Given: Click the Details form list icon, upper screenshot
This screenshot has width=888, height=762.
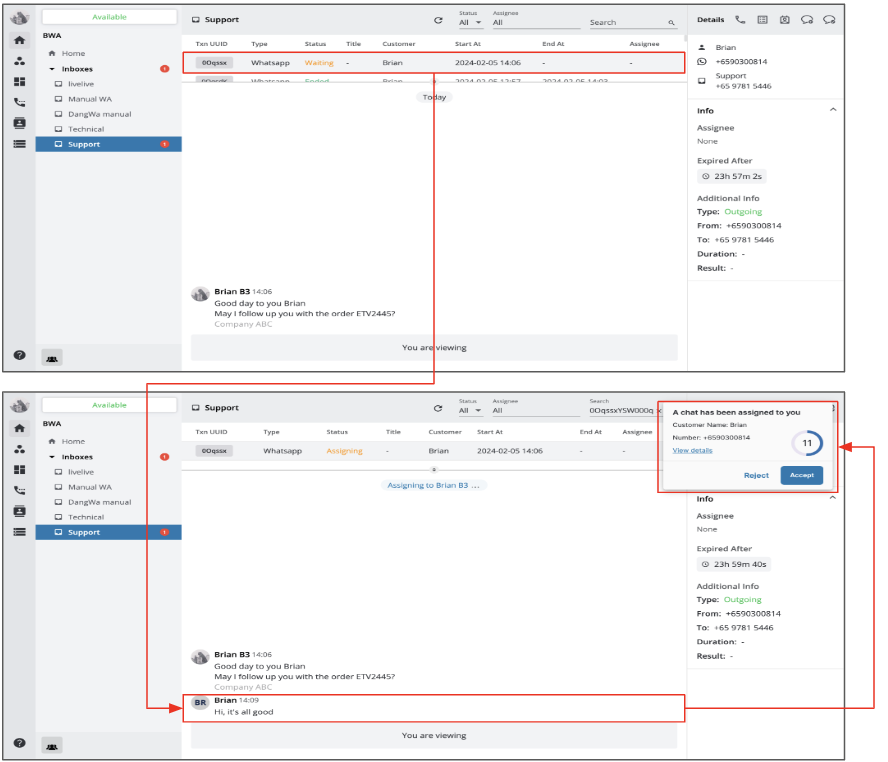Looking at the screenshot, I should (x=762, y=20).
